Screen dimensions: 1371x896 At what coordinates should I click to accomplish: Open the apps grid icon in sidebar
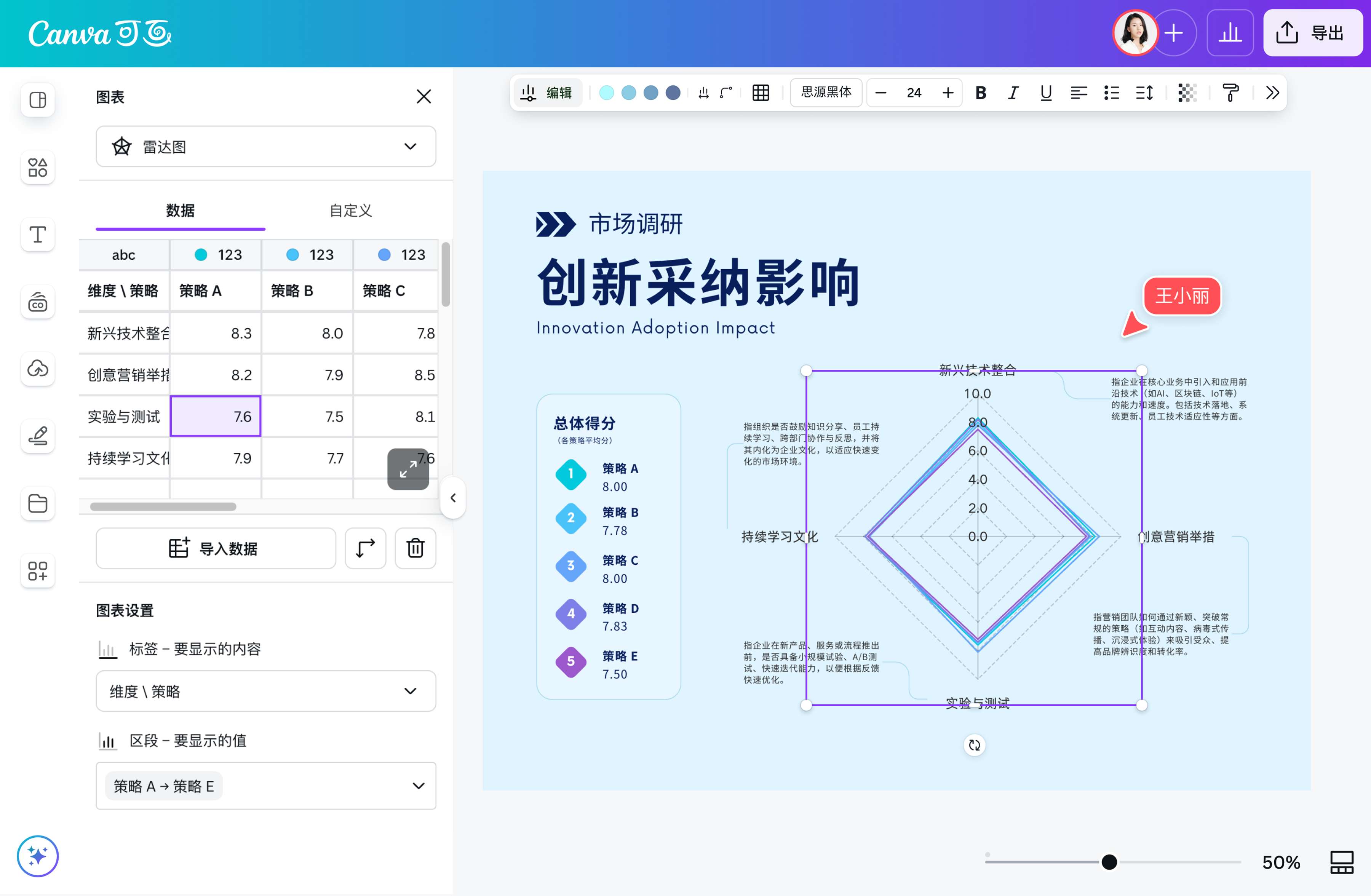coord(38,571)
